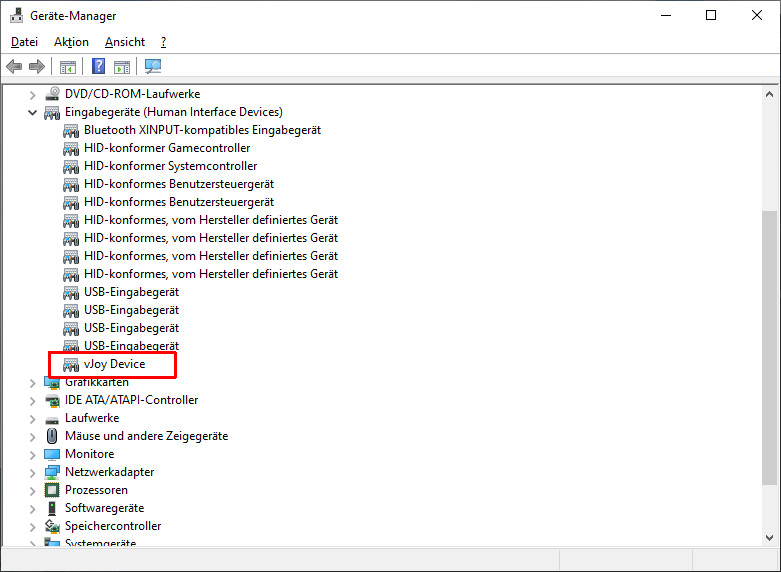Select the IDE ATA/ATAPI-Controller icon
The height and width of the screenshot is (572, 781).
pos(52,400)
